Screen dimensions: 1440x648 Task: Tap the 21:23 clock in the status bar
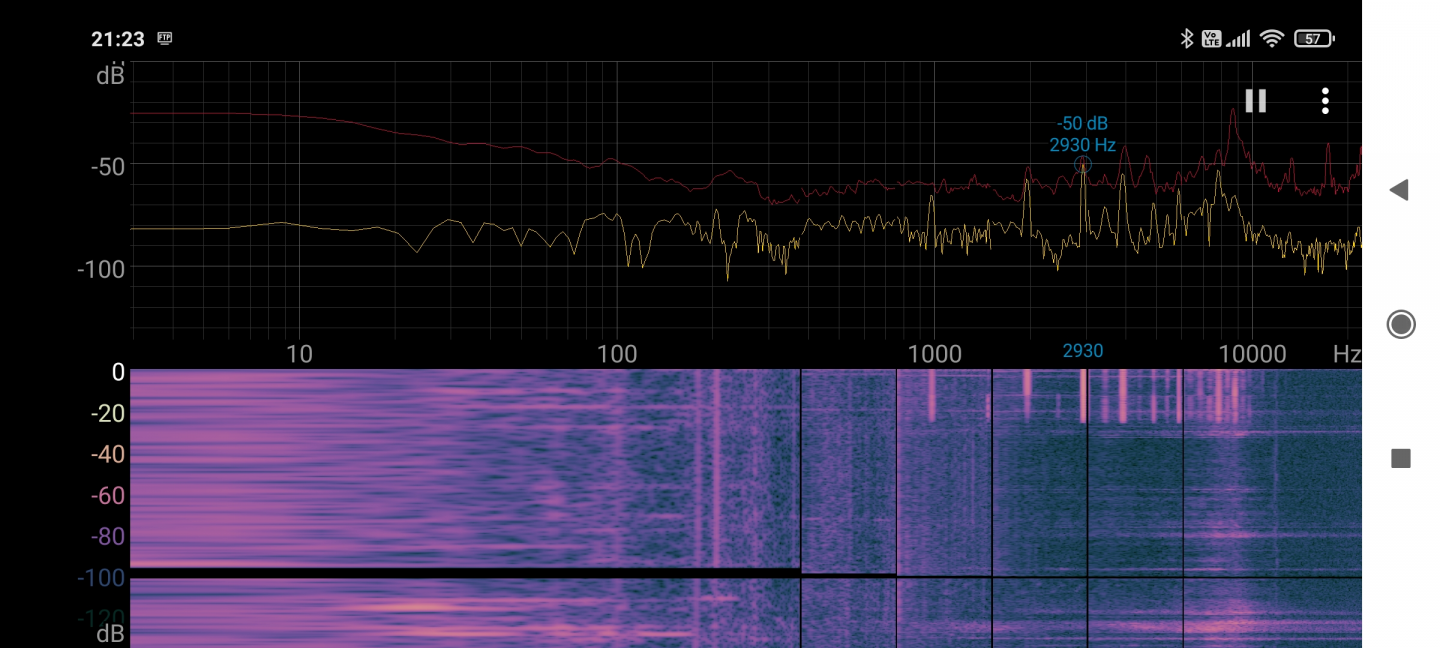click(x=118, y=39)
